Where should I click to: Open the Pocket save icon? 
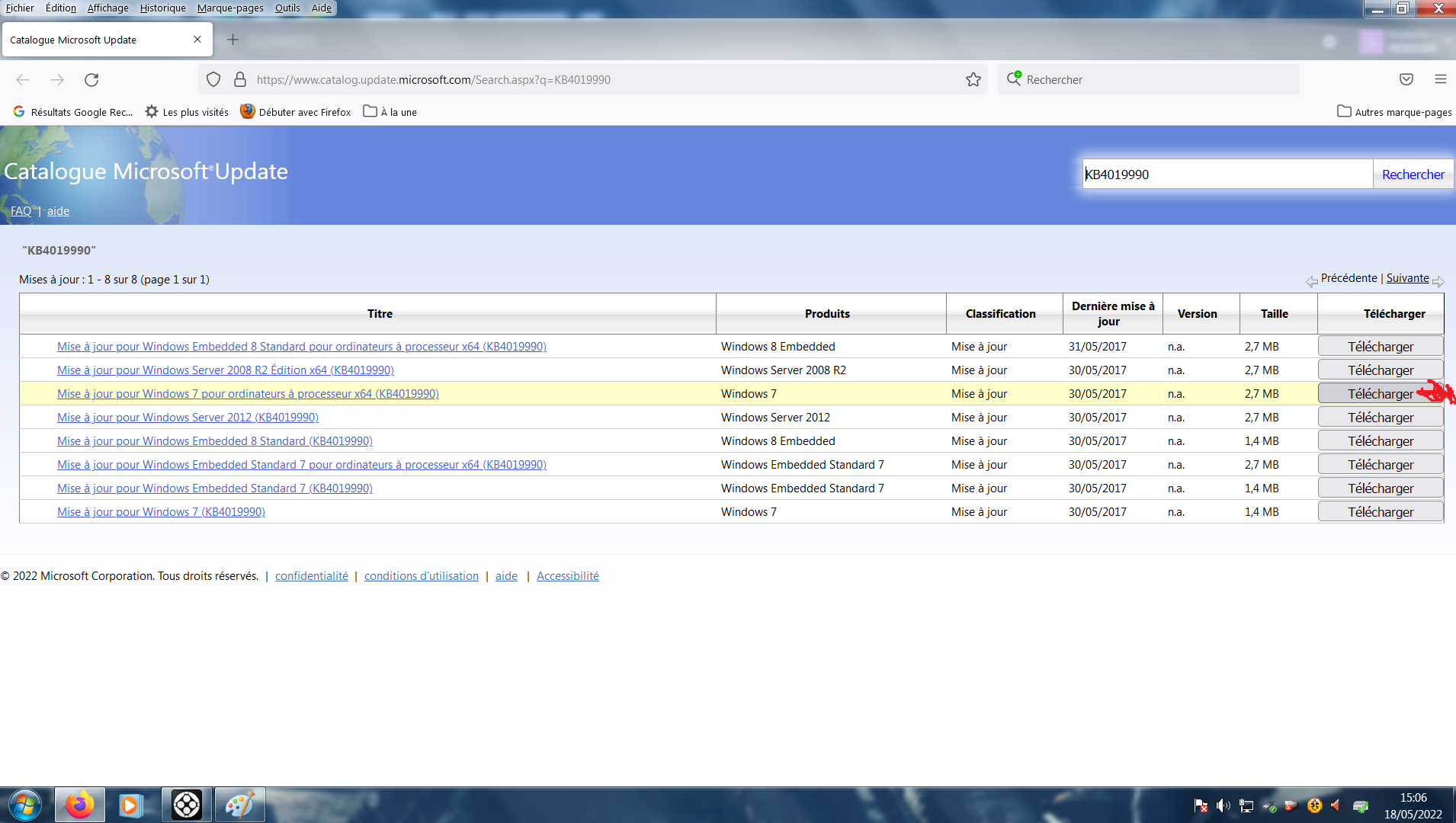(x=1406, y=79)
